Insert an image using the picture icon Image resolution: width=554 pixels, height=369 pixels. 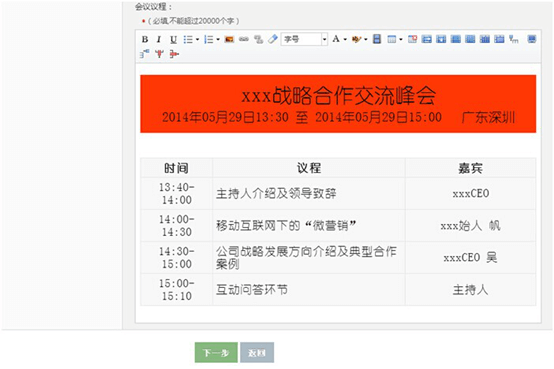click(x=229, y=39)
